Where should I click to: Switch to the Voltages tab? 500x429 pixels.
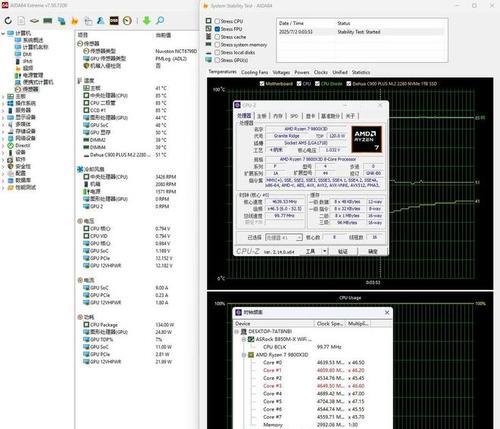(x=281, y=72)
